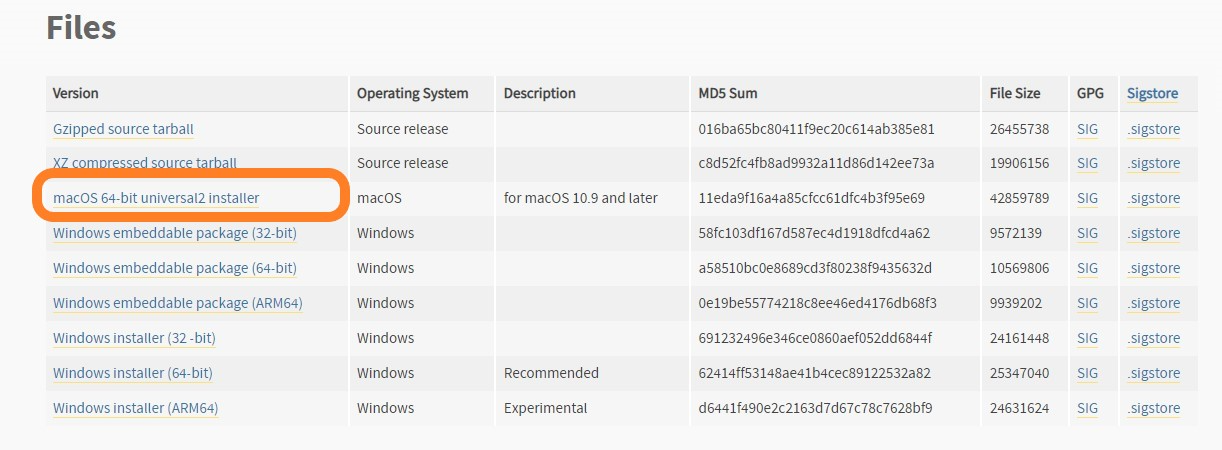Open .sigstore for Gzipped source tarball
The image size is (1222, 450).
(x=1153, y=129)
